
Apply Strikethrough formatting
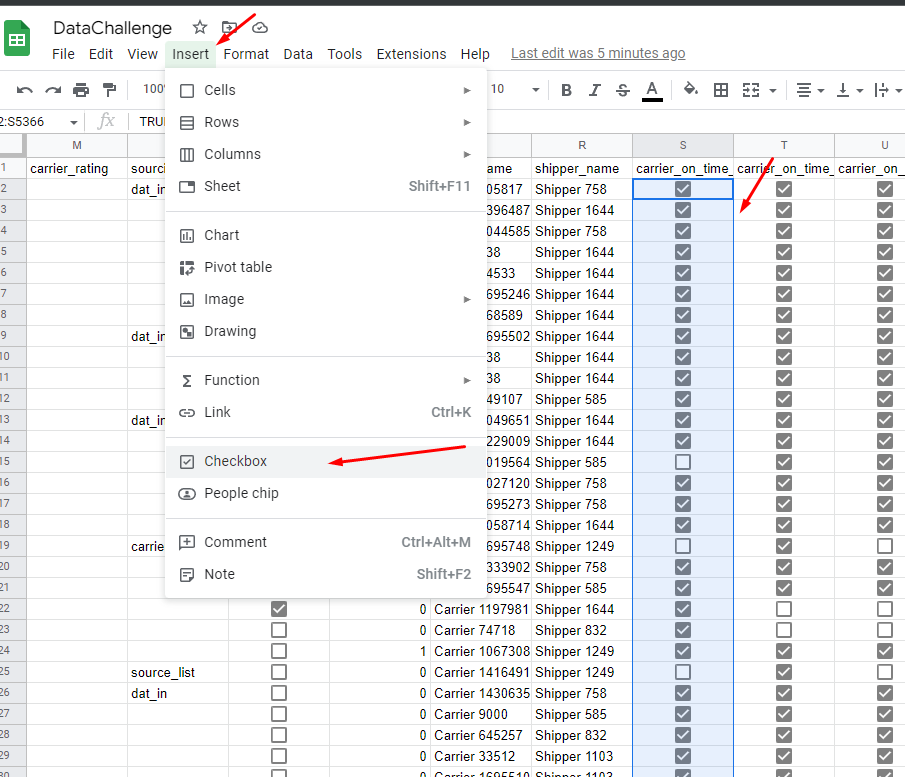622,89
